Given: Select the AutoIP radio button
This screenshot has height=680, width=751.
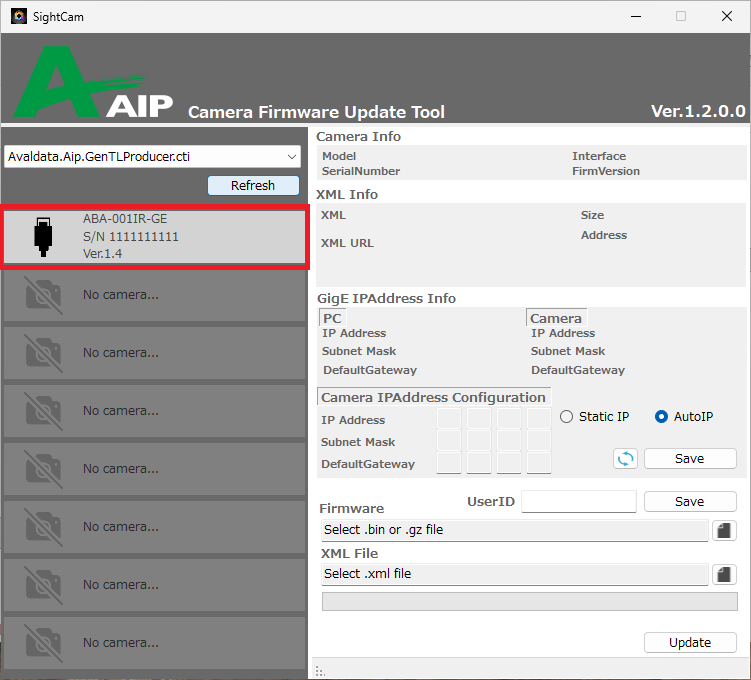Looking at the screenshot, I should [684, 417].
